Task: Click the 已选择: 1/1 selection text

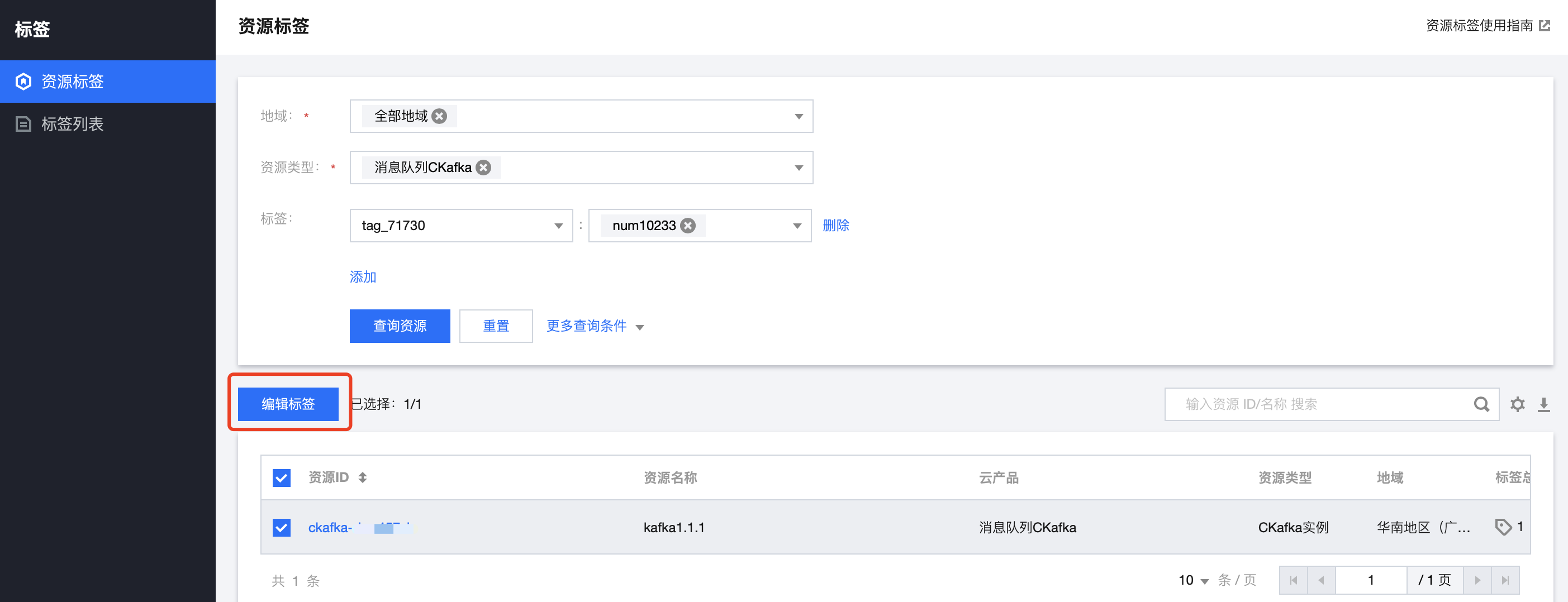Action: pyautogui.click(x=386, y=404)
